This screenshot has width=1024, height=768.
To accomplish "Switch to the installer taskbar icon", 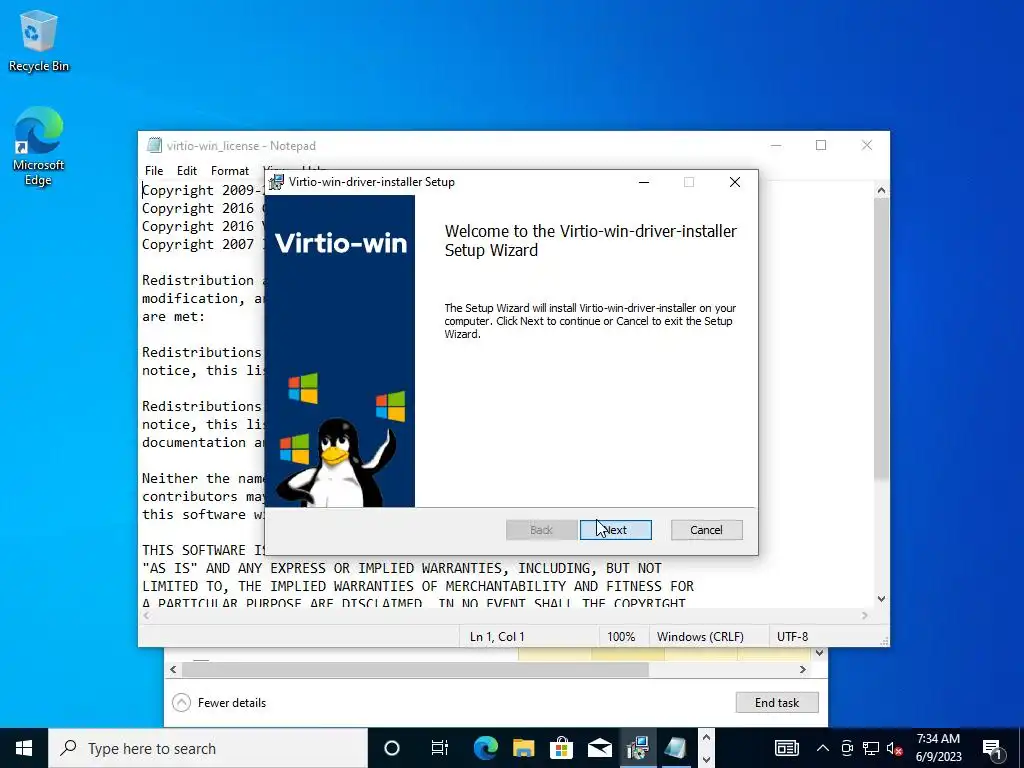I will point(637,748).
